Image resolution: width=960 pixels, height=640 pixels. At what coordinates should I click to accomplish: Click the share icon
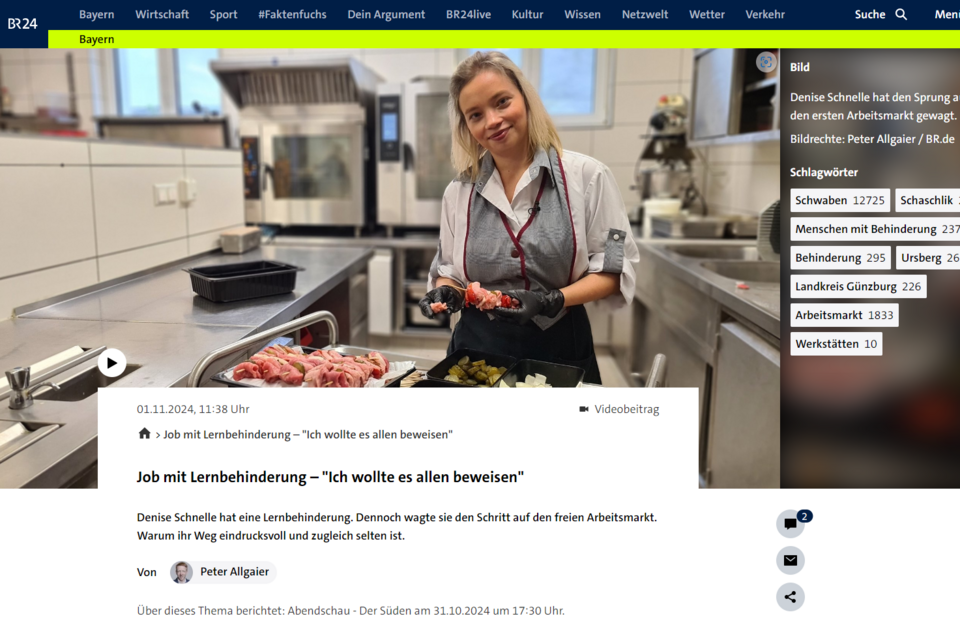pos(790,597)
